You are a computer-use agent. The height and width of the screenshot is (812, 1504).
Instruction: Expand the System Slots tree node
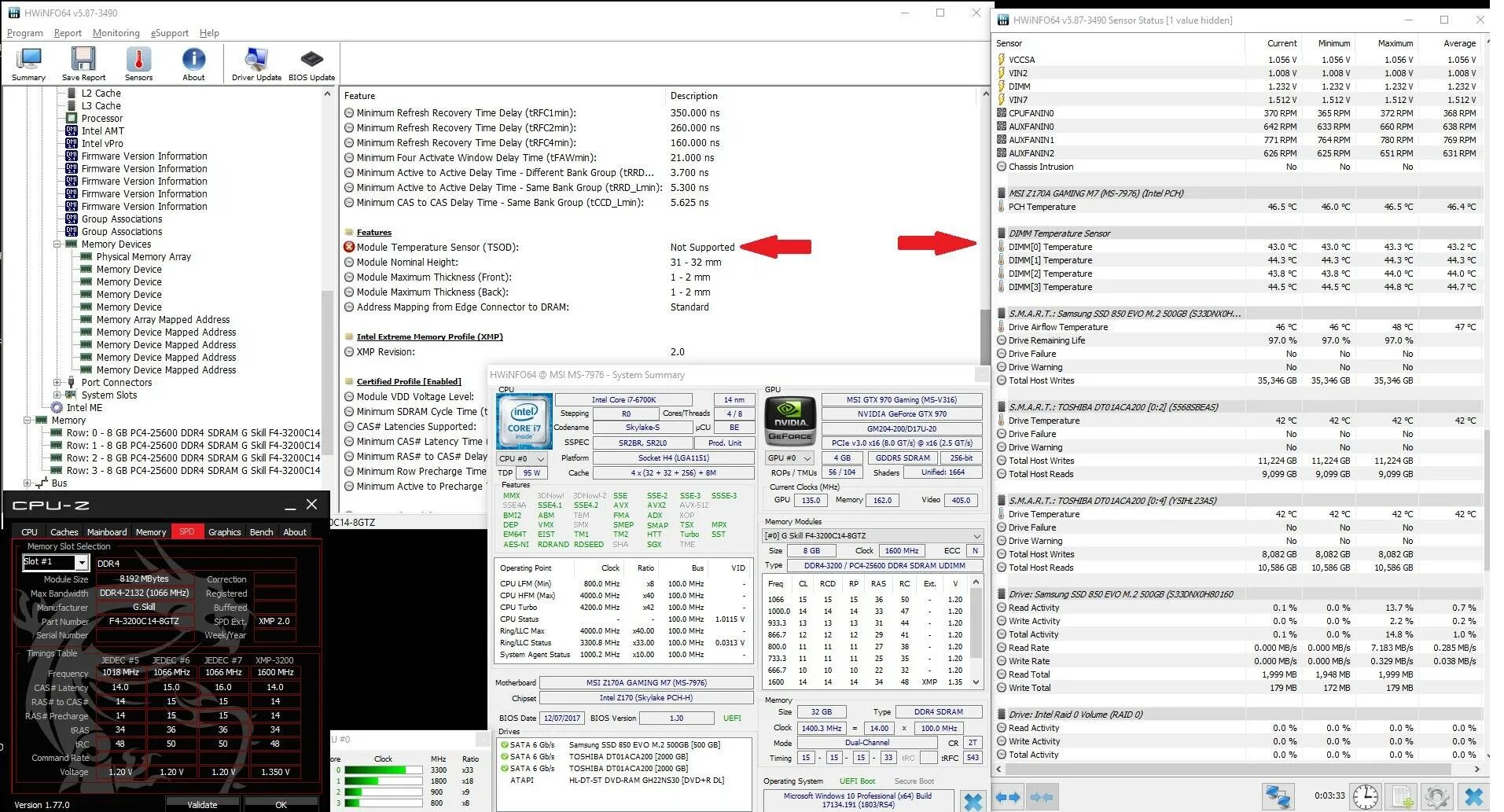57,395
